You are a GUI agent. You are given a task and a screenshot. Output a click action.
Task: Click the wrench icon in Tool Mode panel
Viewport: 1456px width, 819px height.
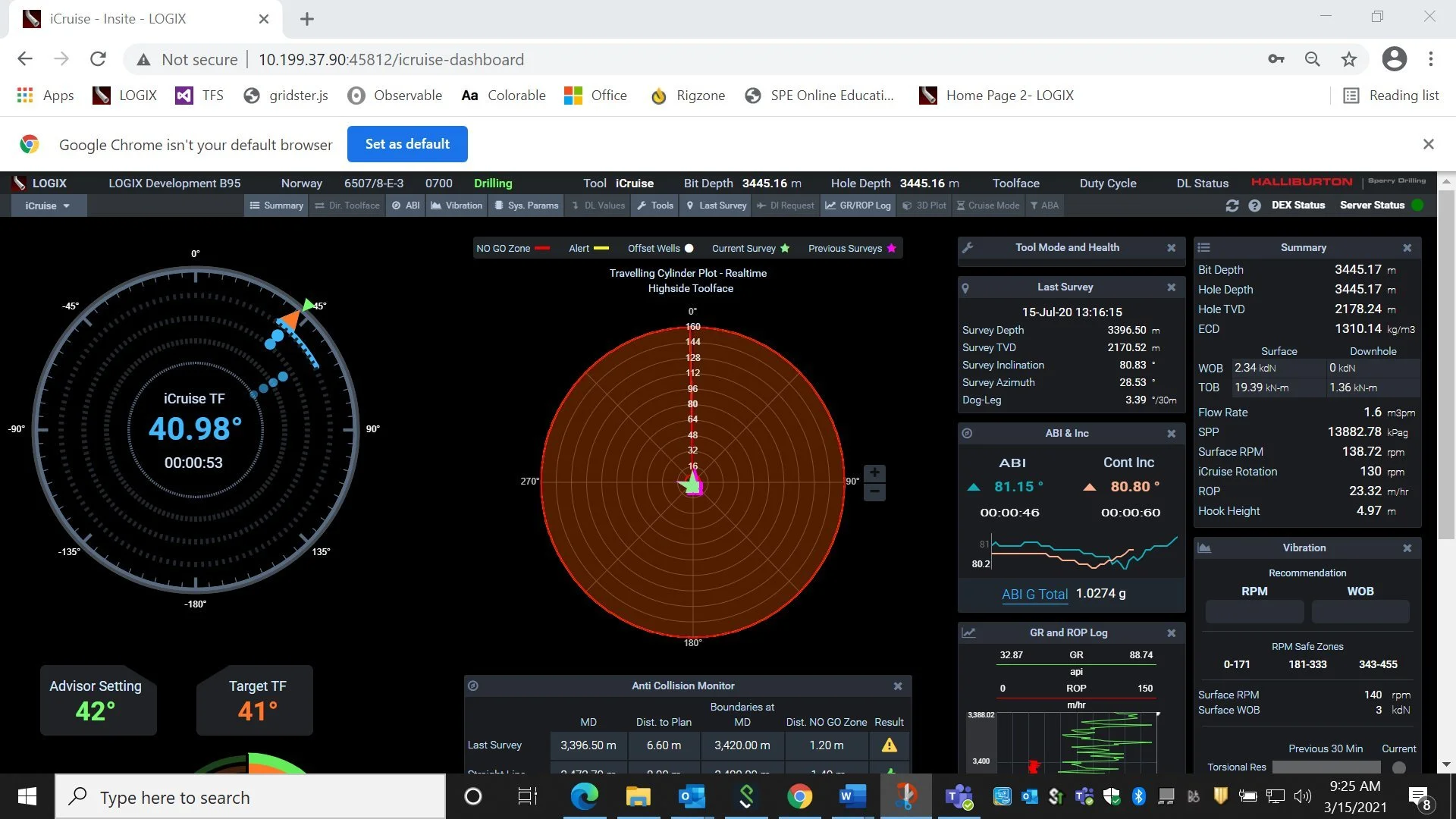point(968,247)
